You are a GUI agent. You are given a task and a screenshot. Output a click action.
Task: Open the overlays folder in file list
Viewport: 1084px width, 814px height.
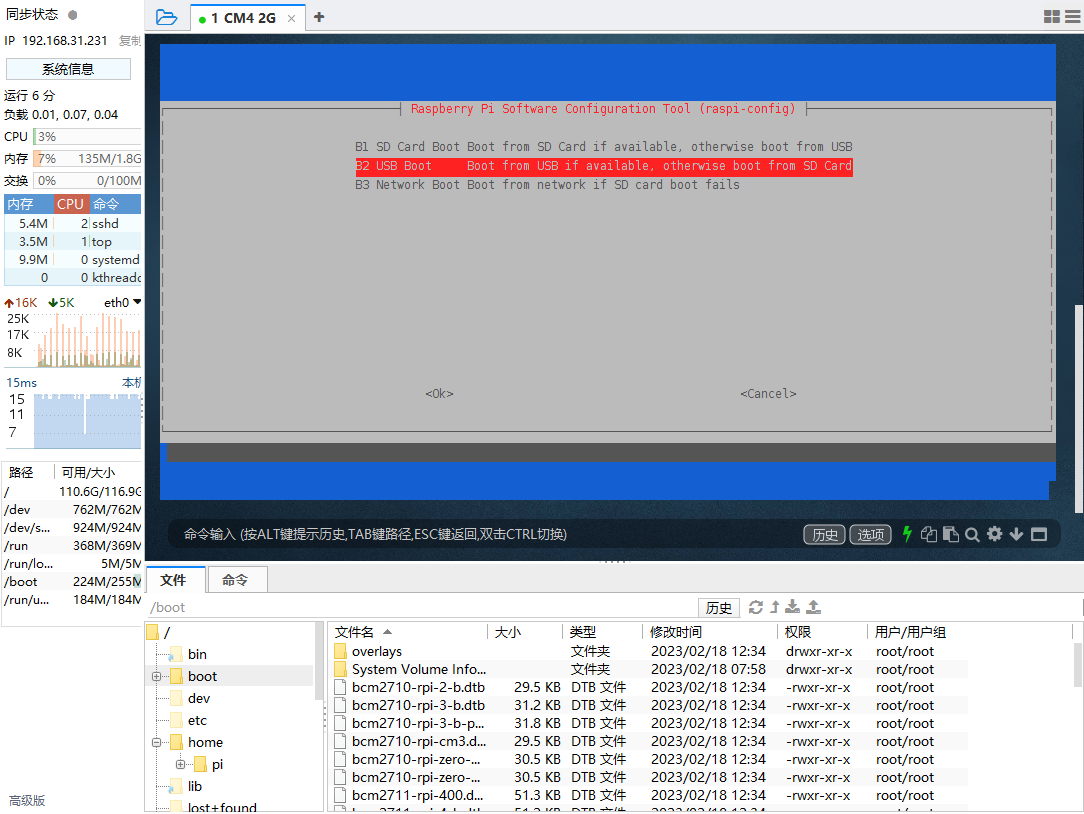tap(377, 651)
